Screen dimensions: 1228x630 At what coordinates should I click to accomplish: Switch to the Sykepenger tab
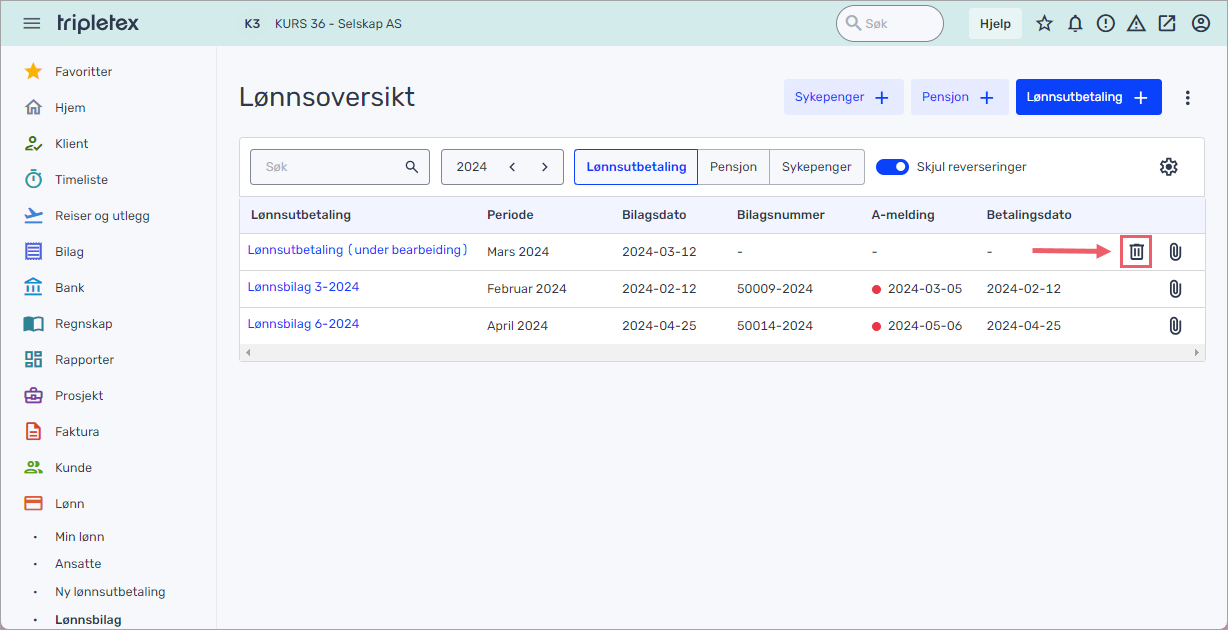[x=816, y=167]
